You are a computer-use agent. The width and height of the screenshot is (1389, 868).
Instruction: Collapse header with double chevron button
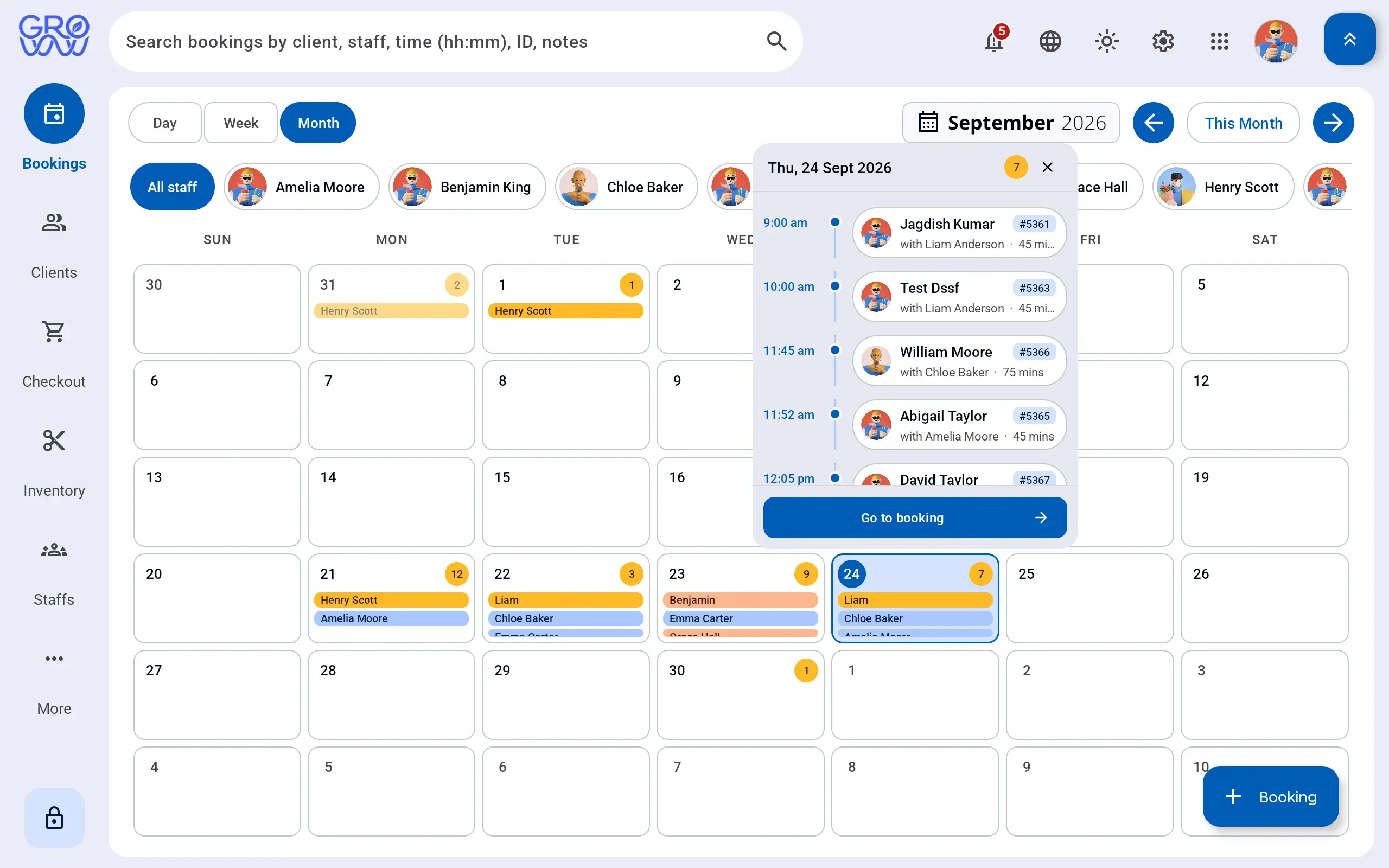point(1349,39)
